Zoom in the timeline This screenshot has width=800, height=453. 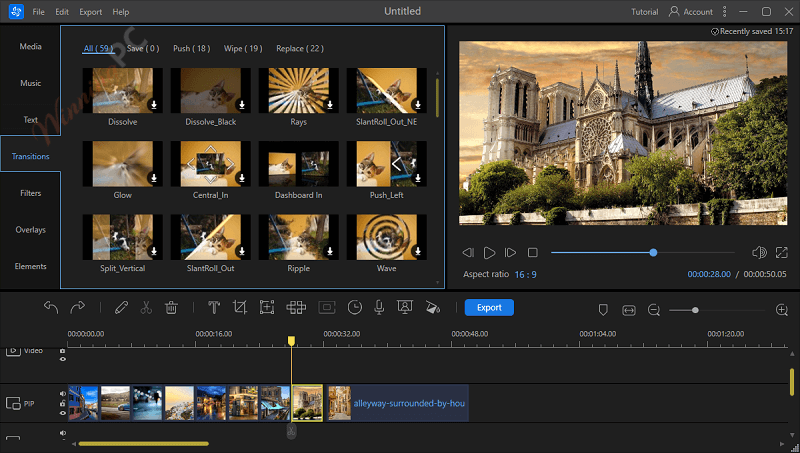782,310
